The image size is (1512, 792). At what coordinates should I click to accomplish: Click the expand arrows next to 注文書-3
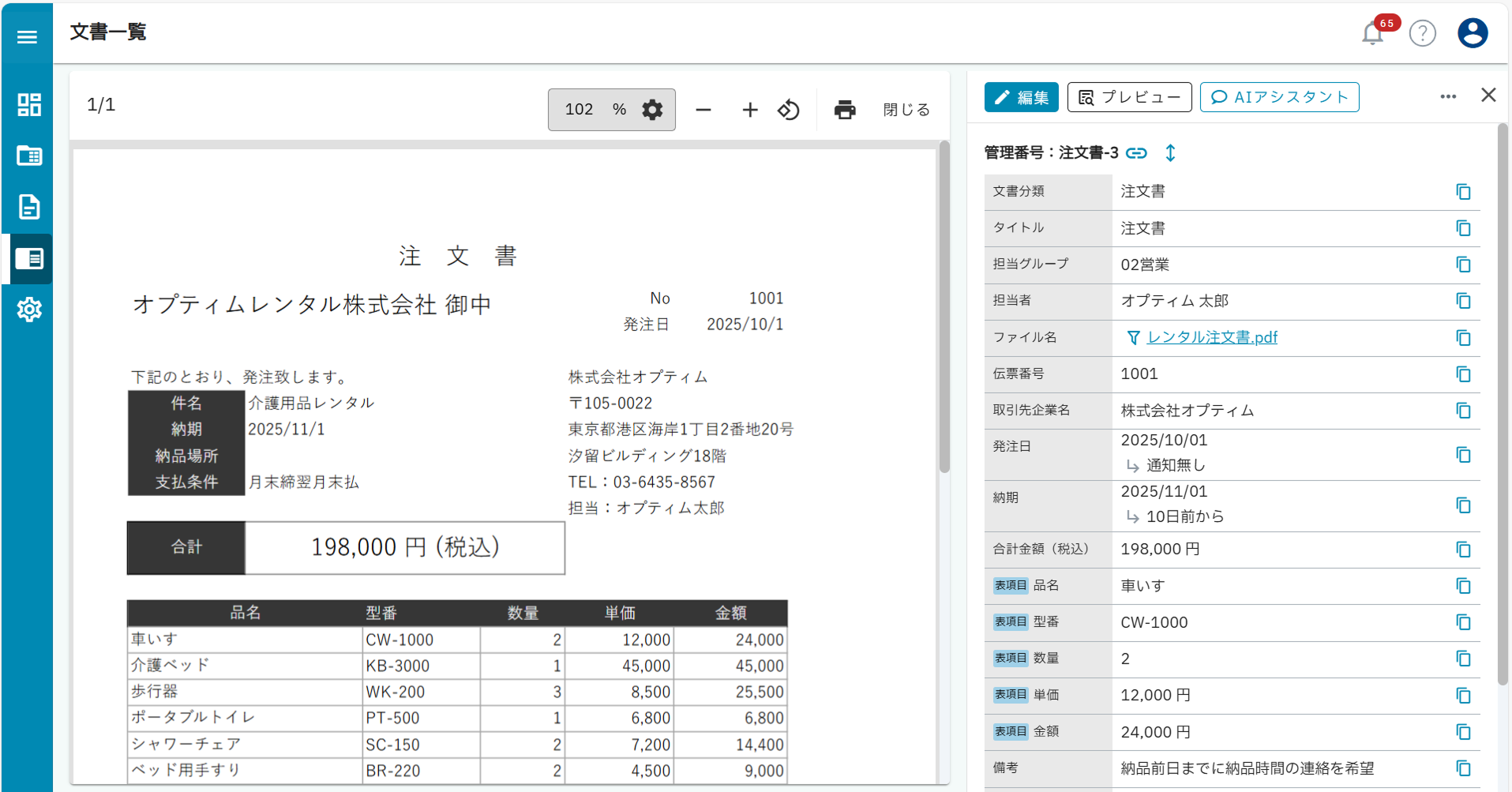point(1171,152)
